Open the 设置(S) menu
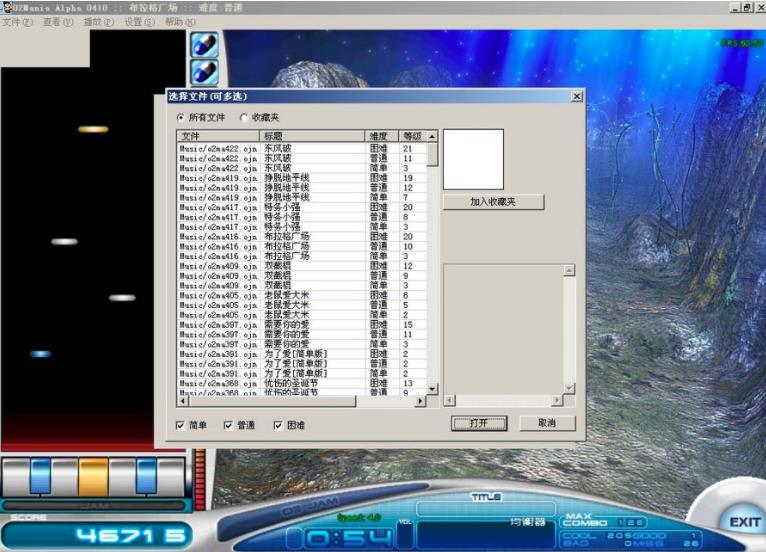Viewport: 766px width, 552px height. point(139,22)
